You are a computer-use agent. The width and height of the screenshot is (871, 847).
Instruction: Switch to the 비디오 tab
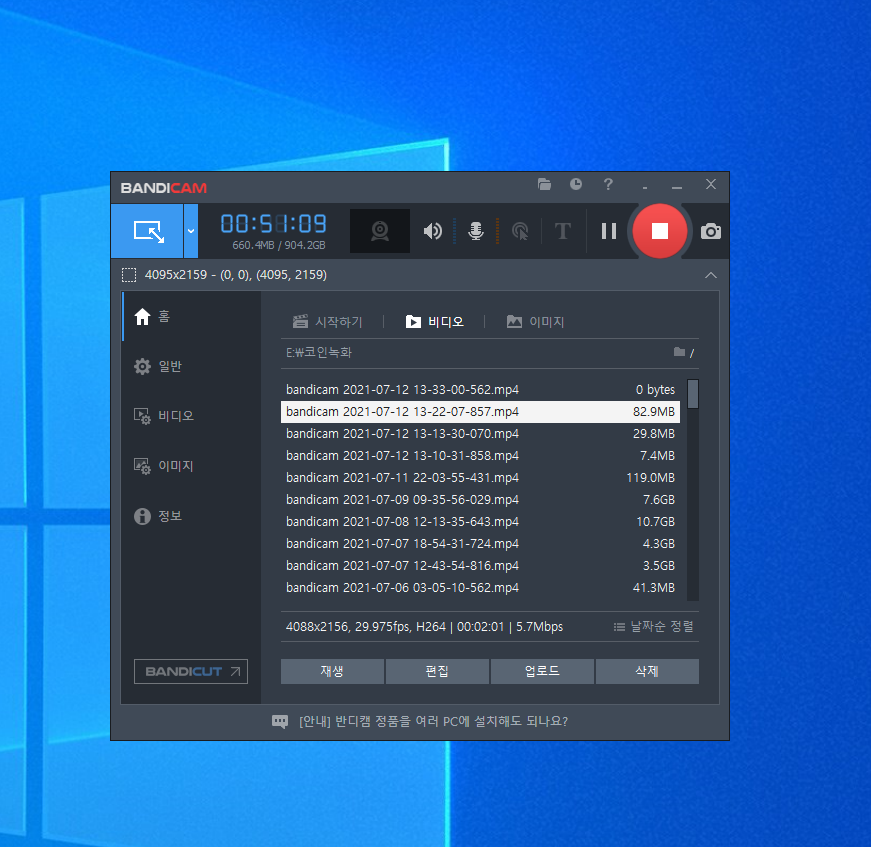[x=434, y=322]
